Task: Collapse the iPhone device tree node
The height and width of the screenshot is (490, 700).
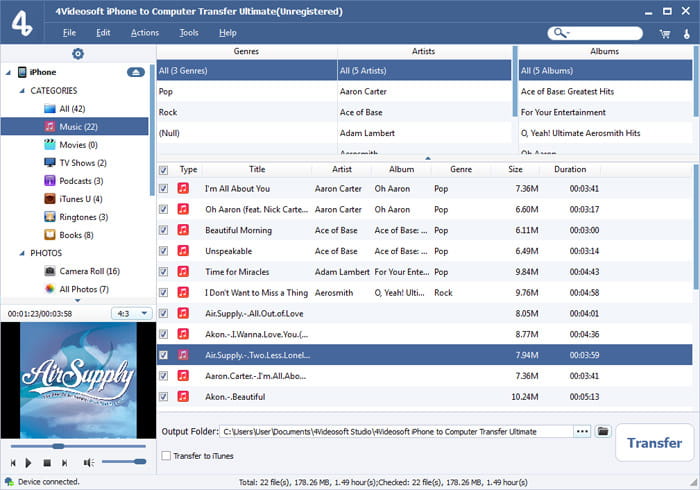Action: [8, 72]
